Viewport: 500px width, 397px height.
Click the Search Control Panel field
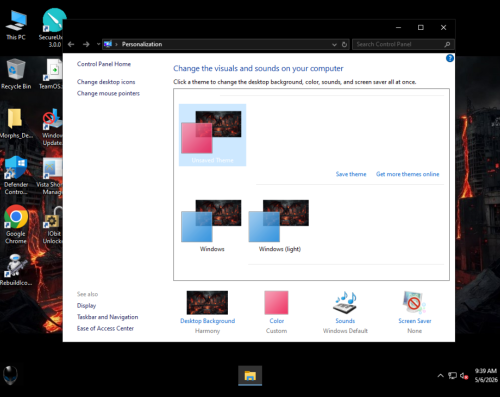pos(403,44)
